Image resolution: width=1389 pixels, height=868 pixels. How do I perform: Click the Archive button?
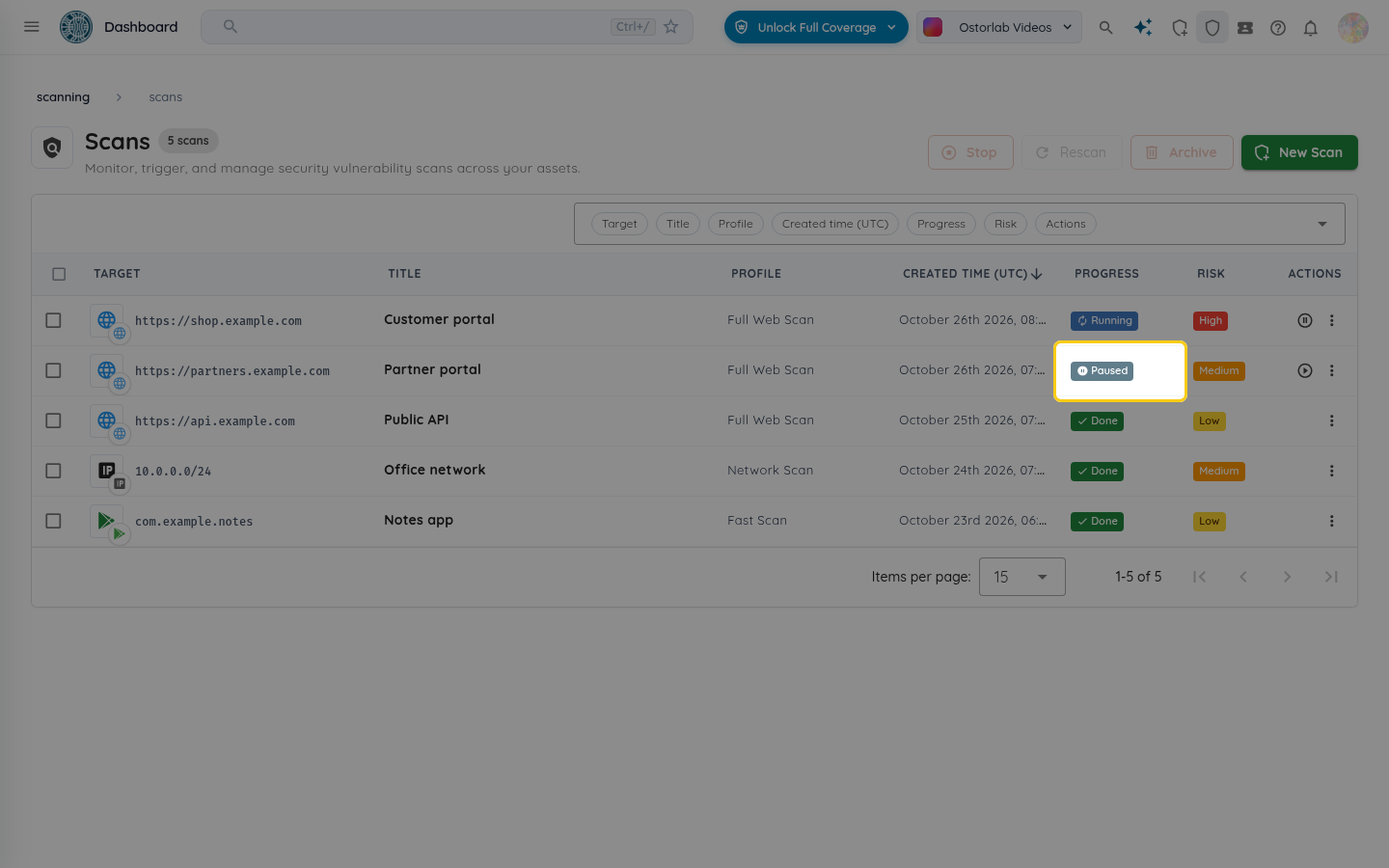[1182, 152]
